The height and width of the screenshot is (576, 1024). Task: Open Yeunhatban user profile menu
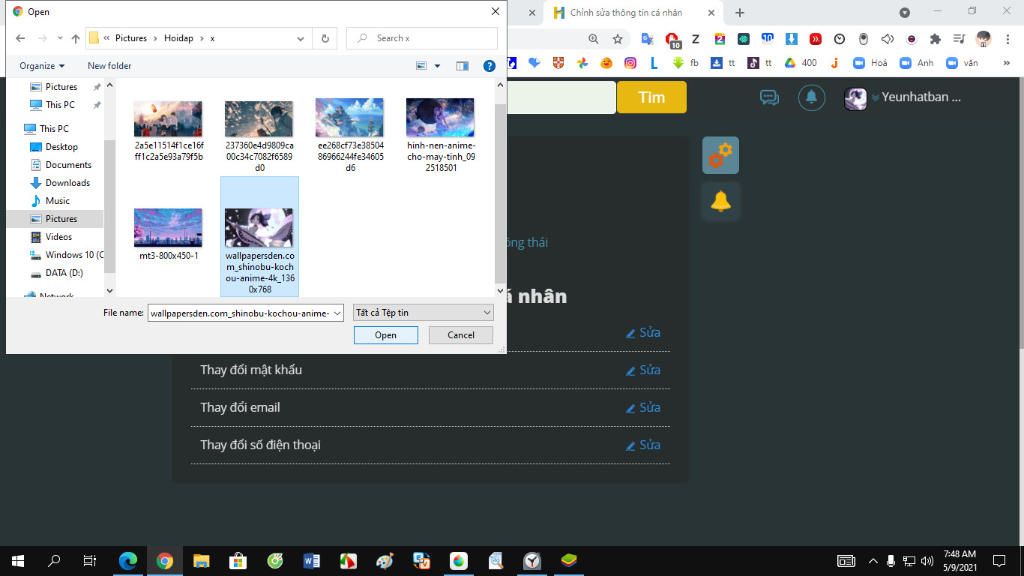point(903,97)
